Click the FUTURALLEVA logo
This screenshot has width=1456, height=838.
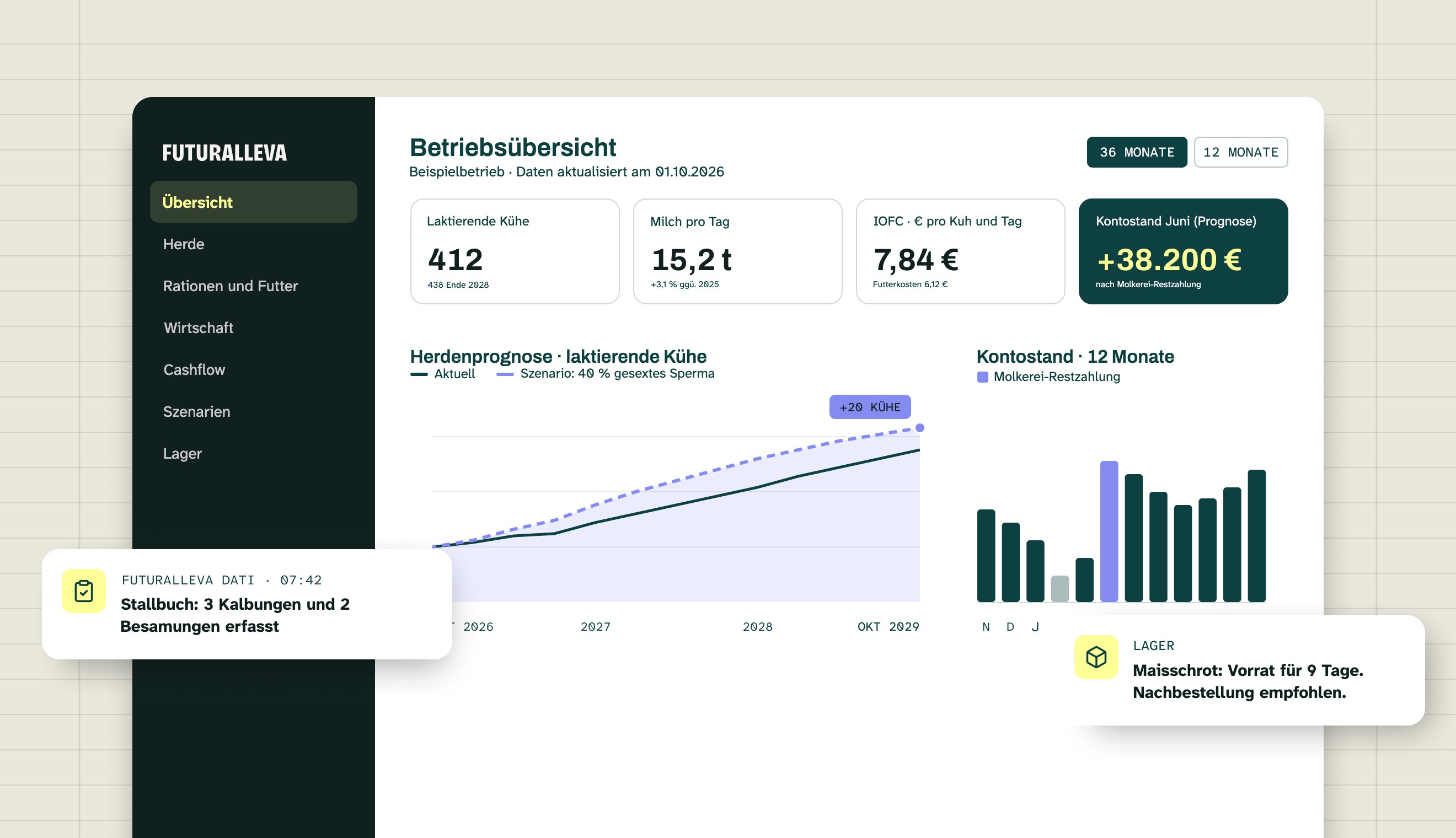coord(224,153)
